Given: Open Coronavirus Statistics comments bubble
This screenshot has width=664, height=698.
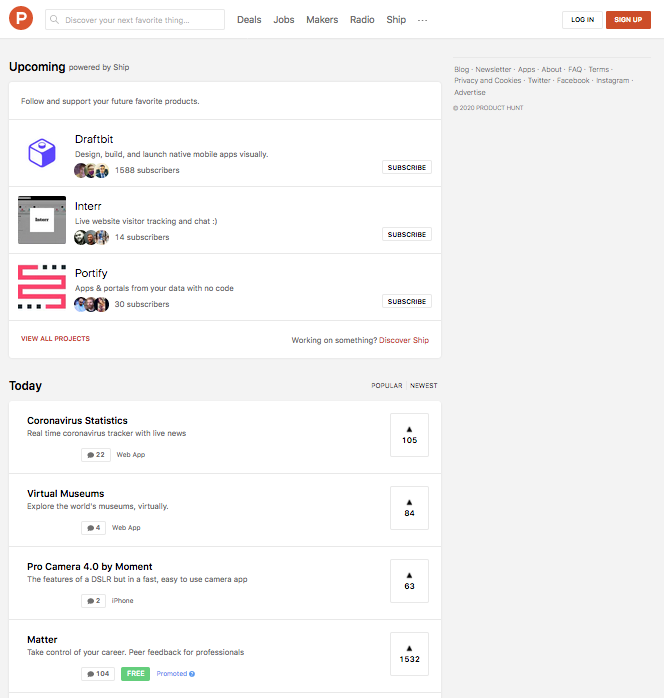Looking at the screenshot, I should tap(96, 455).
